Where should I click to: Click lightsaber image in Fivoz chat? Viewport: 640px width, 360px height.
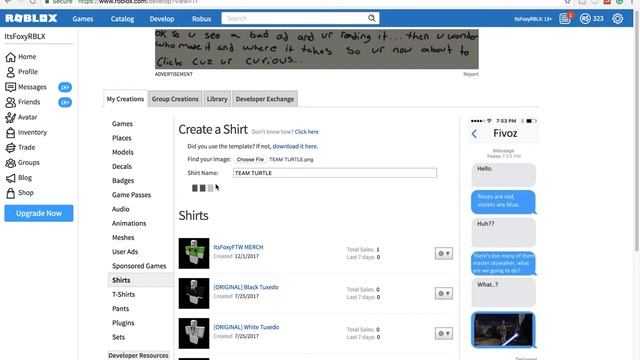pos(503,330)
